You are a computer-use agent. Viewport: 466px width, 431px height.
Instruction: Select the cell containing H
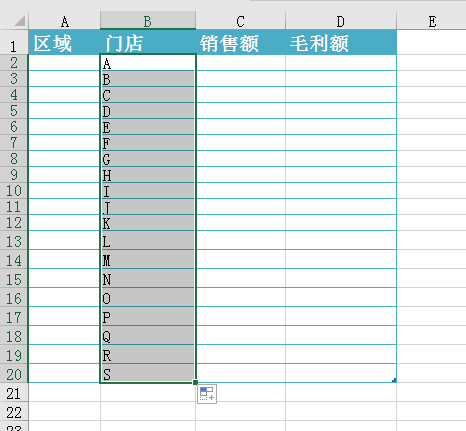[148, 175]
